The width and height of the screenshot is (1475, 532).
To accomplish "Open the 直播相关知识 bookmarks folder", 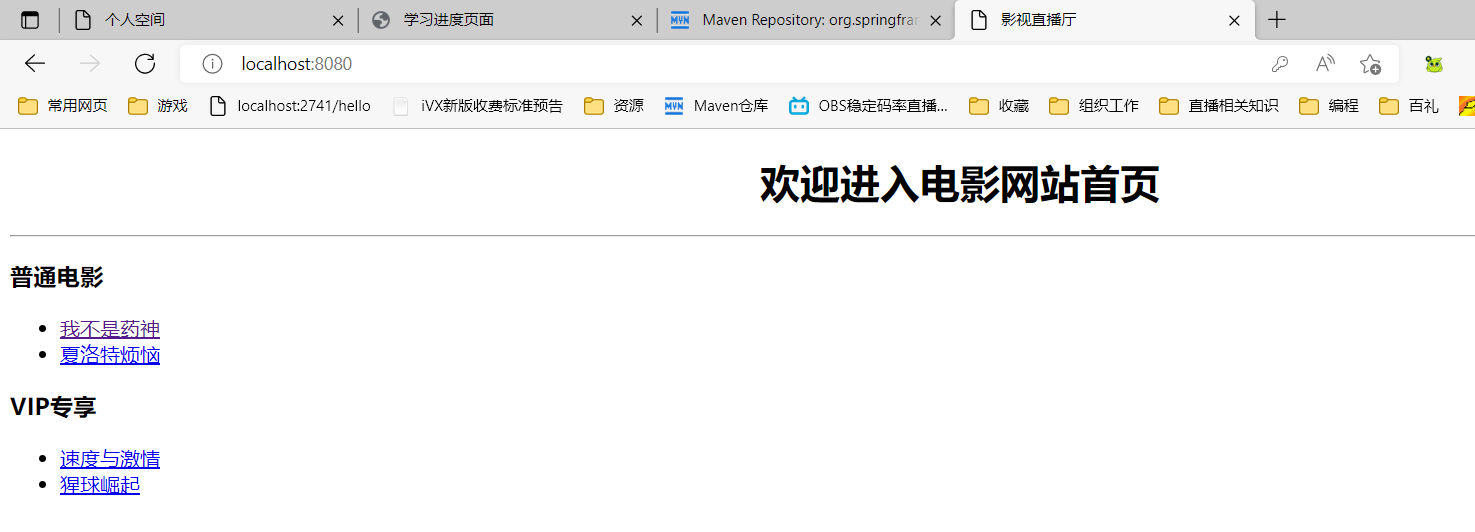I will [x=1219, y=106].
